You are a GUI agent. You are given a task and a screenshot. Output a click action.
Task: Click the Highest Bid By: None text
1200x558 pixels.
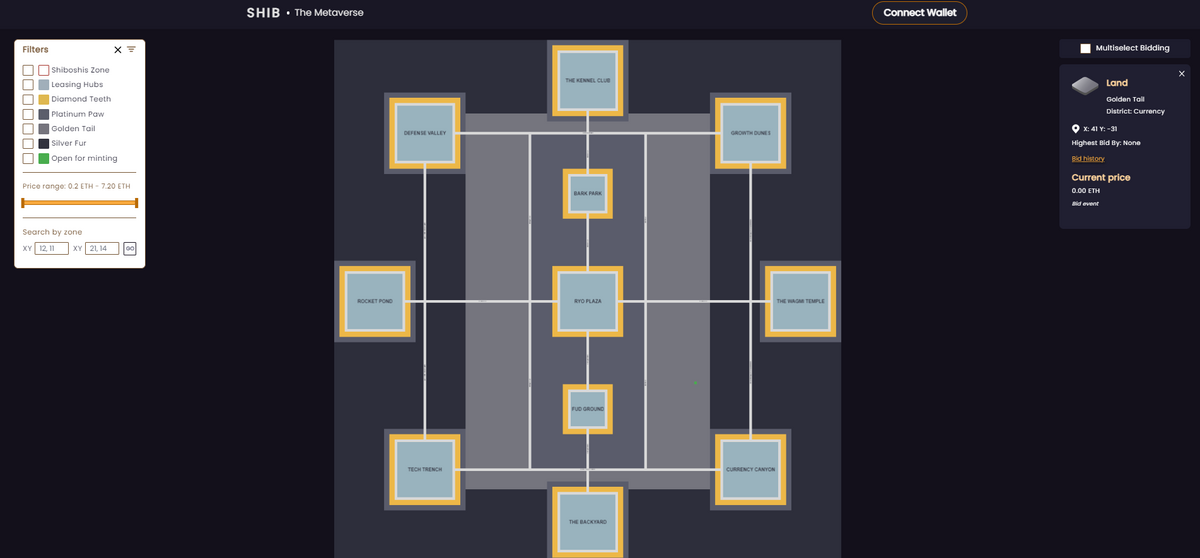(x=1106, y=143)
